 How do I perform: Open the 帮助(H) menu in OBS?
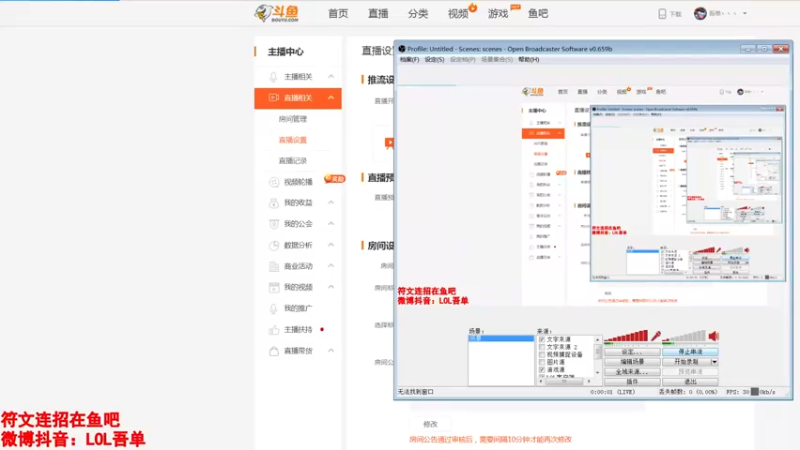pos(529,60)
